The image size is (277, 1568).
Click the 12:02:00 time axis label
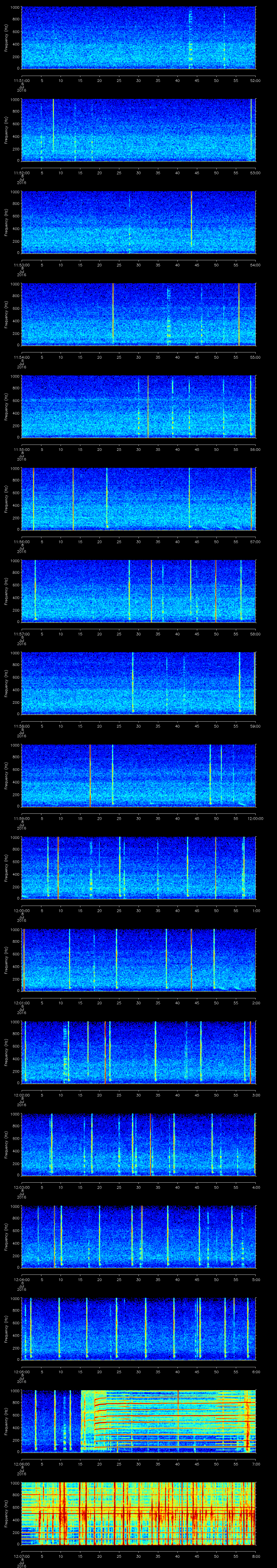point(21,1095)
